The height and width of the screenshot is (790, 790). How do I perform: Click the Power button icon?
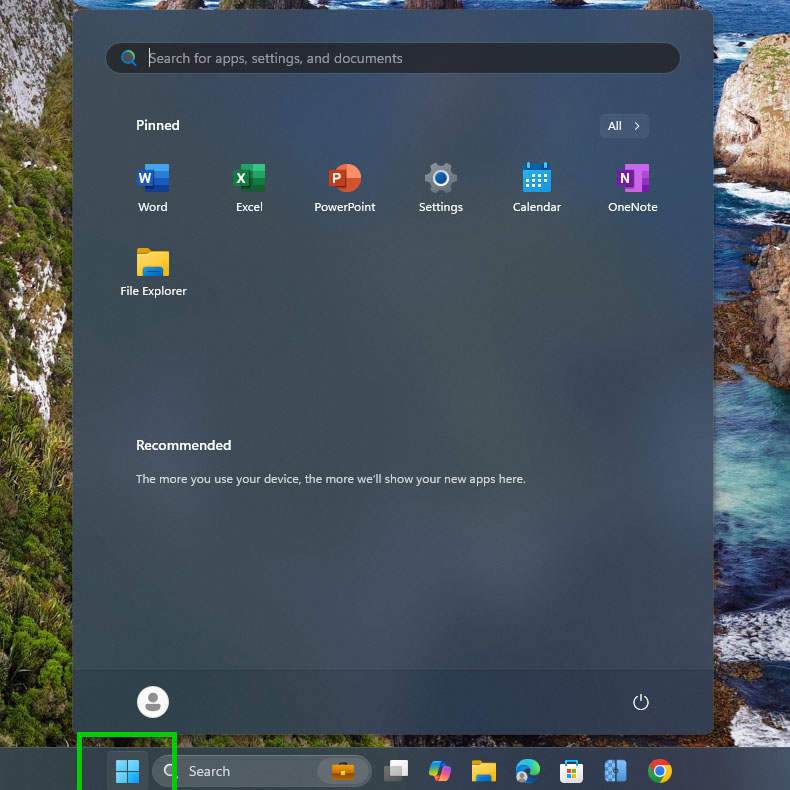pos(641,702)
